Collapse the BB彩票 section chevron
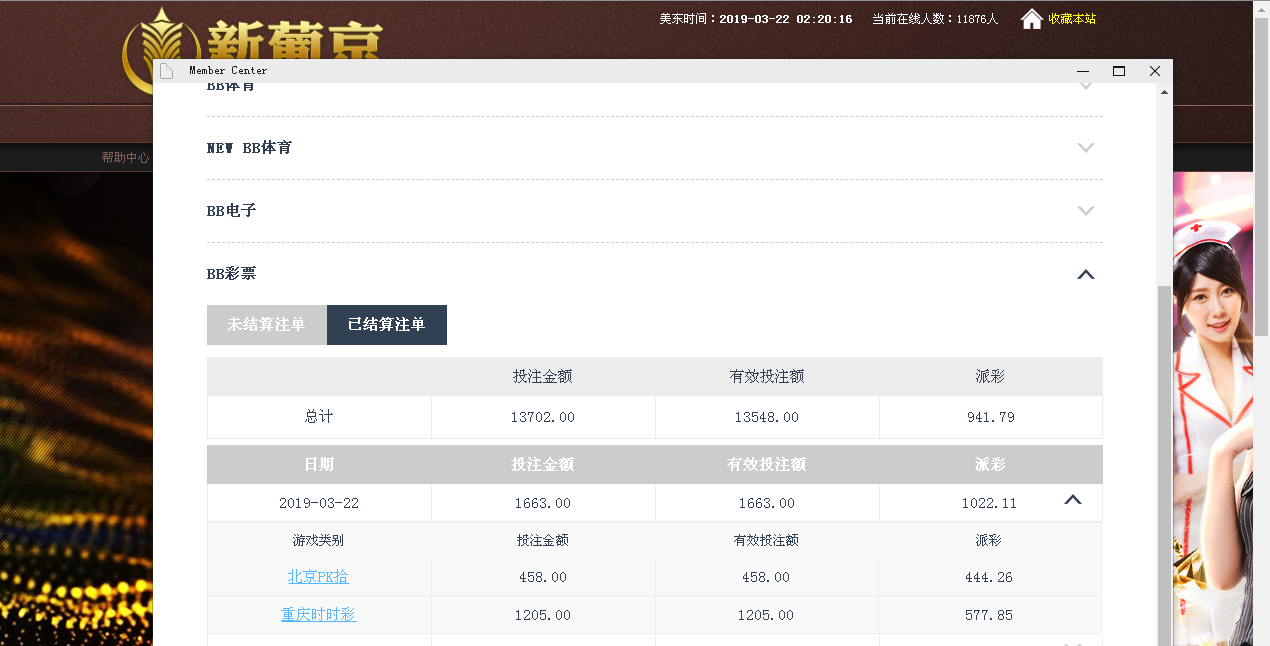Screen dimensions: 1270x646 (1086, 274)
